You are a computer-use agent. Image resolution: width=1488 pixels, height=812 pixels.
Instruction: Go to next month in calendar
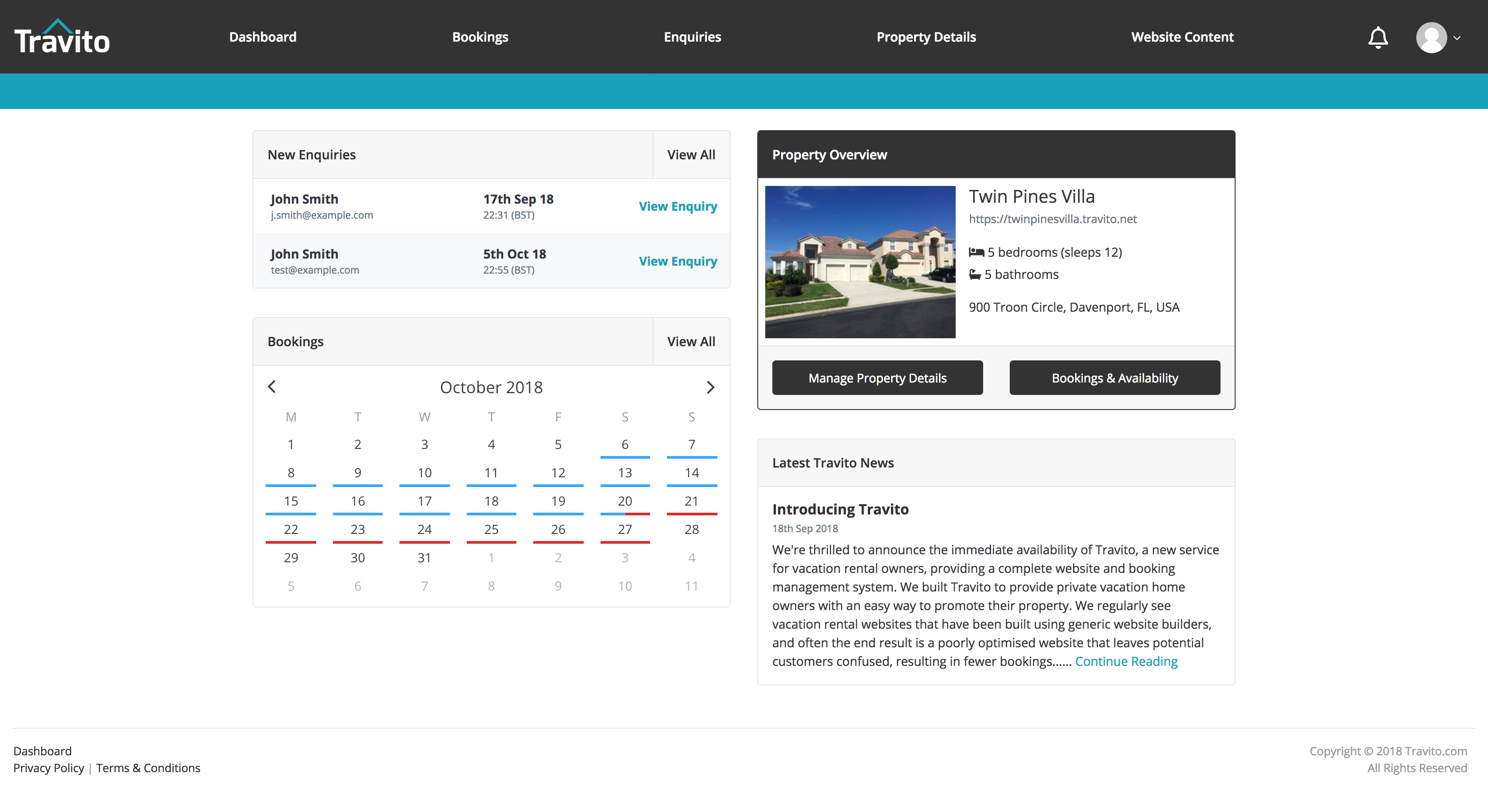pos(710,387)
